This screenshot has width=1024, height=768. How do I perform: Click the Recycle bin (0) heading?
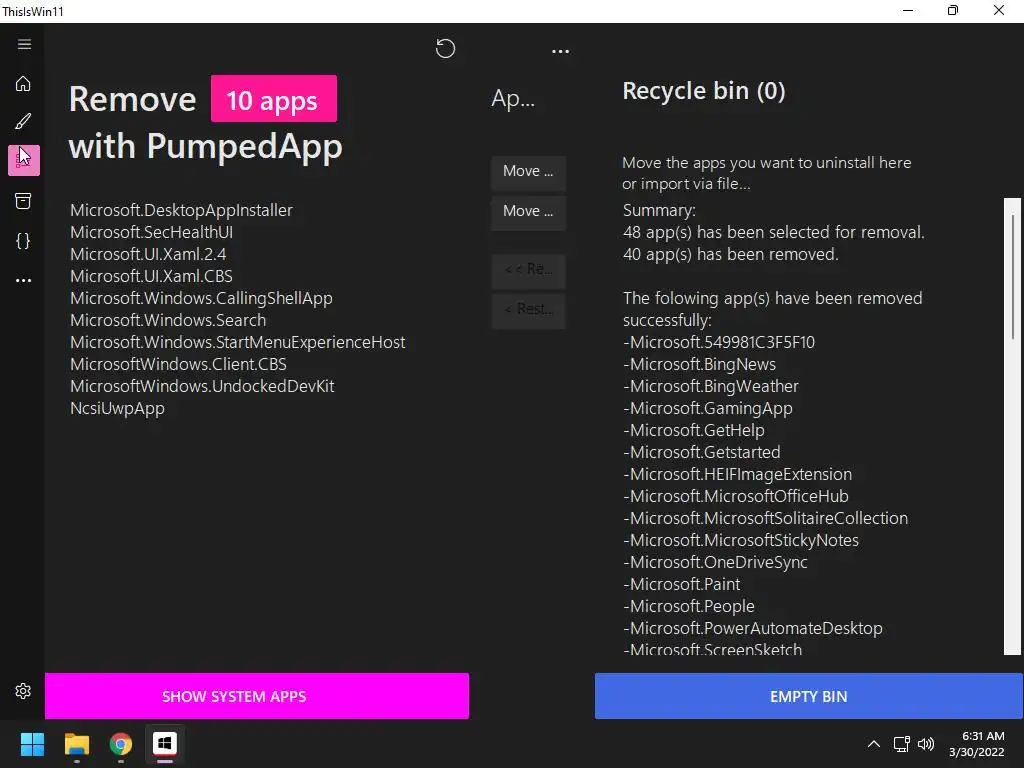pos(703,91)
